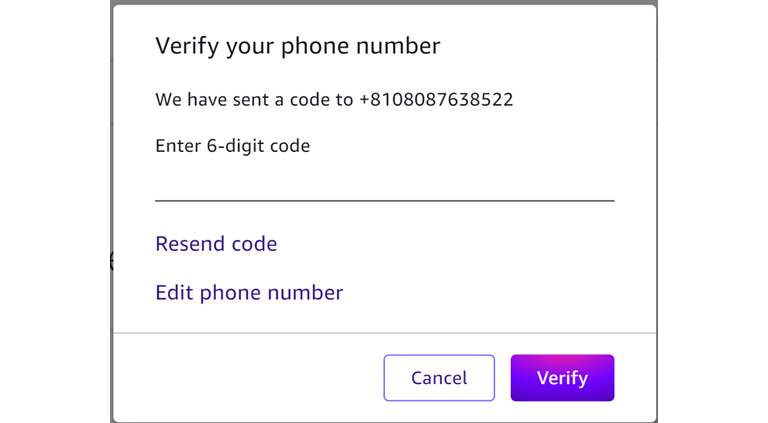
Task: Cancel the phone verification dialog
Action: 439,378
